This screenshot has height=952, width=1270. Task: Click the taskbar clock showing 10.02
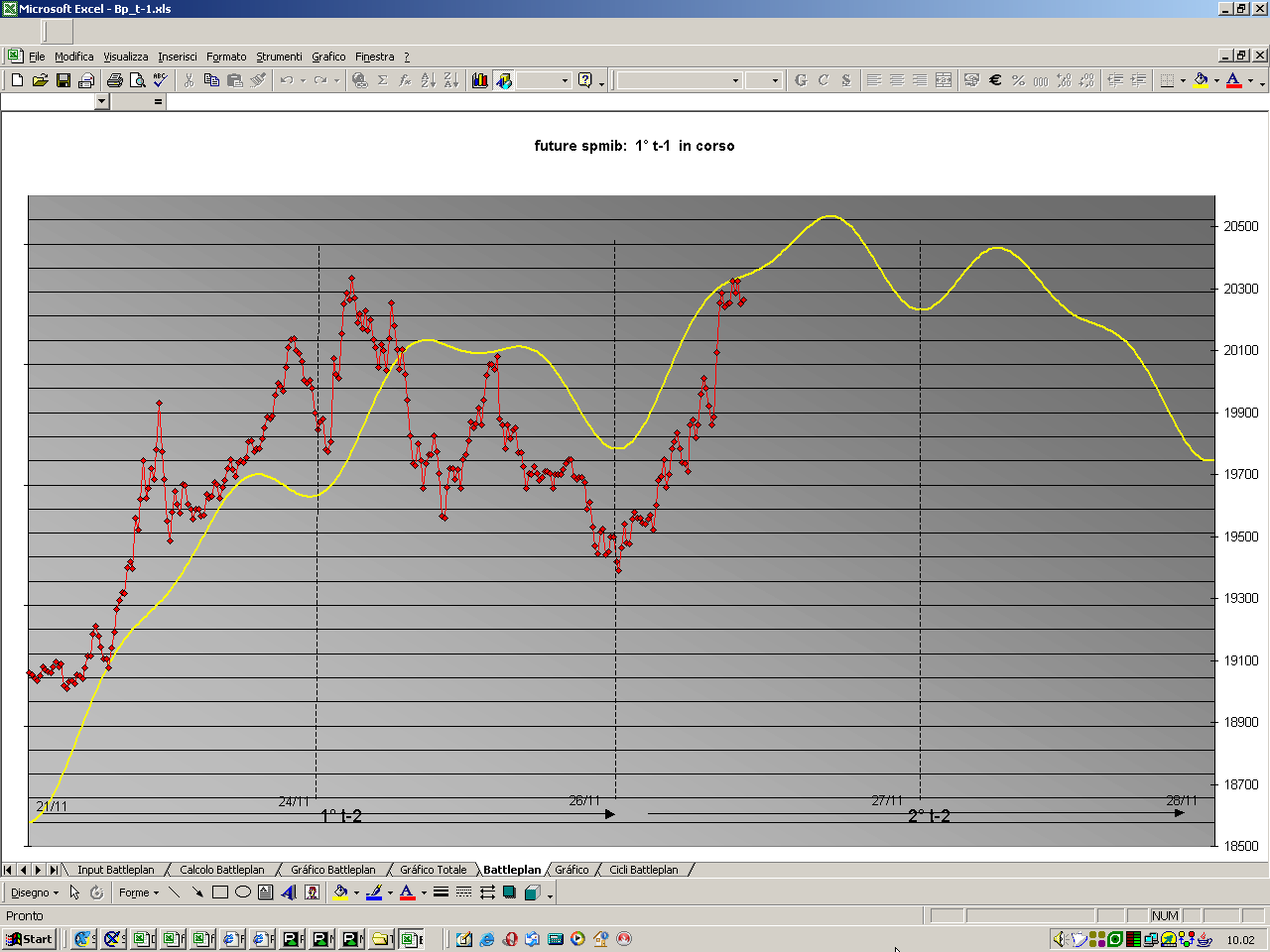pos(1240,940)
